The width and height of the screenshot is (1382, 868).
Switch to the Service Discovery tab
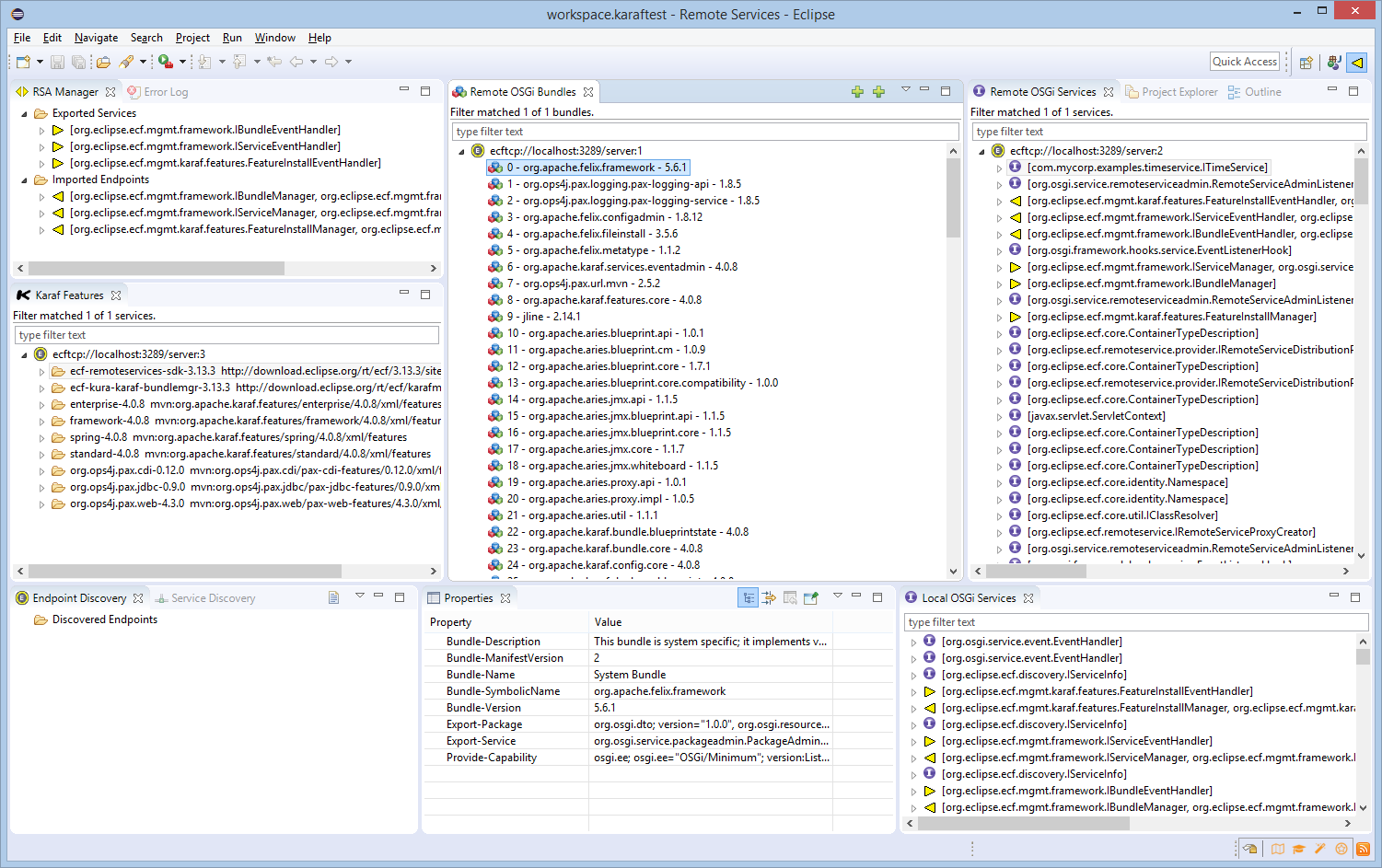205,598
